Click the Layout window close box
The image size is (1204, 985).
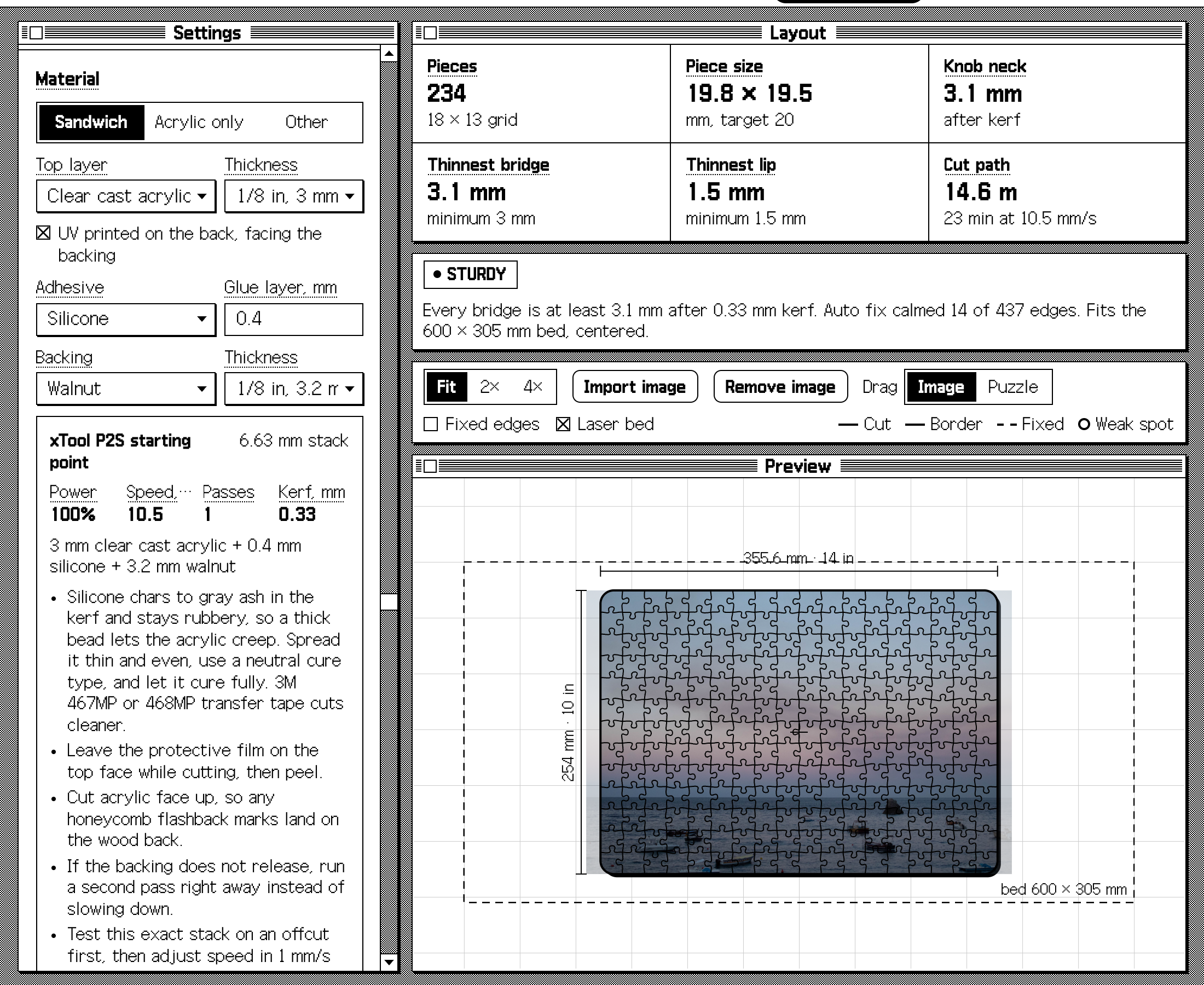pyautogui.click(x=430, y=33)
